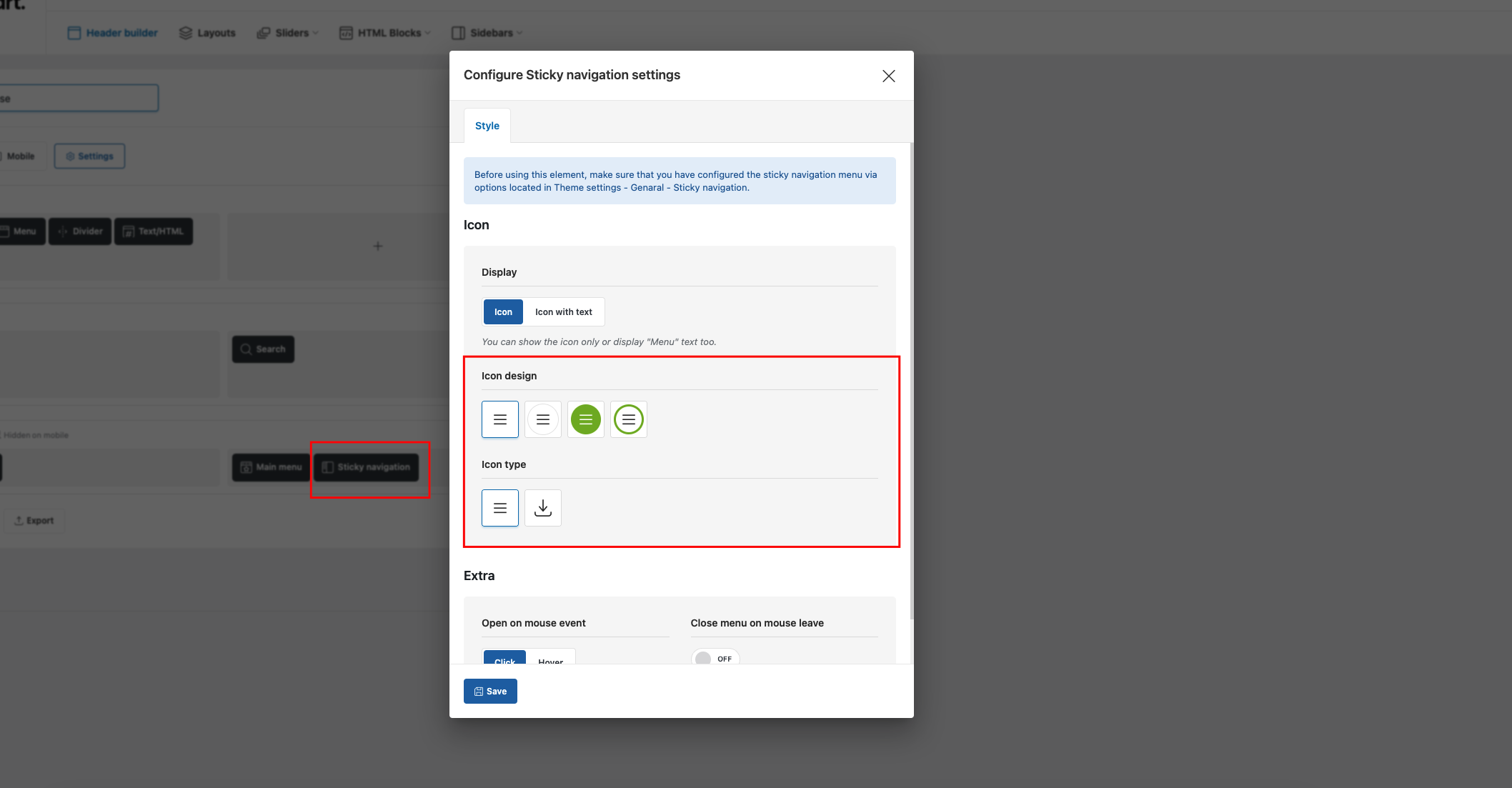This screenshot has width=1512, height=788.
Task: Click the 'Close menu on mouse leave' label
Action: coord(757,623)
